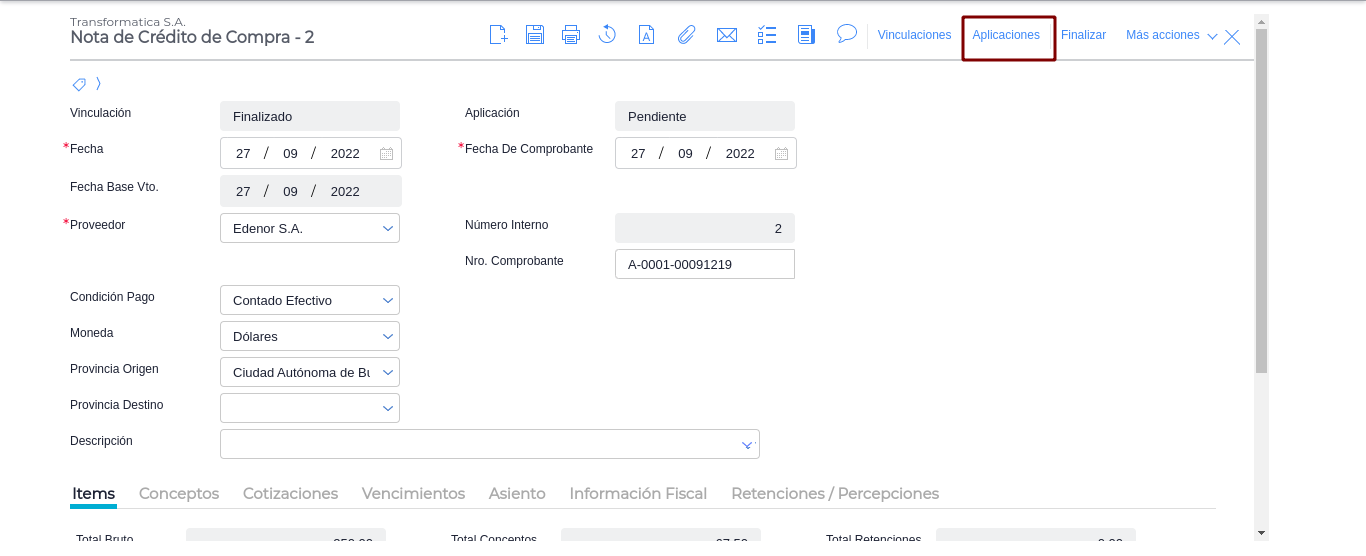1366x556 pixels.
Task: Click the Aplicaciones link
Action: click(1006, 35)
